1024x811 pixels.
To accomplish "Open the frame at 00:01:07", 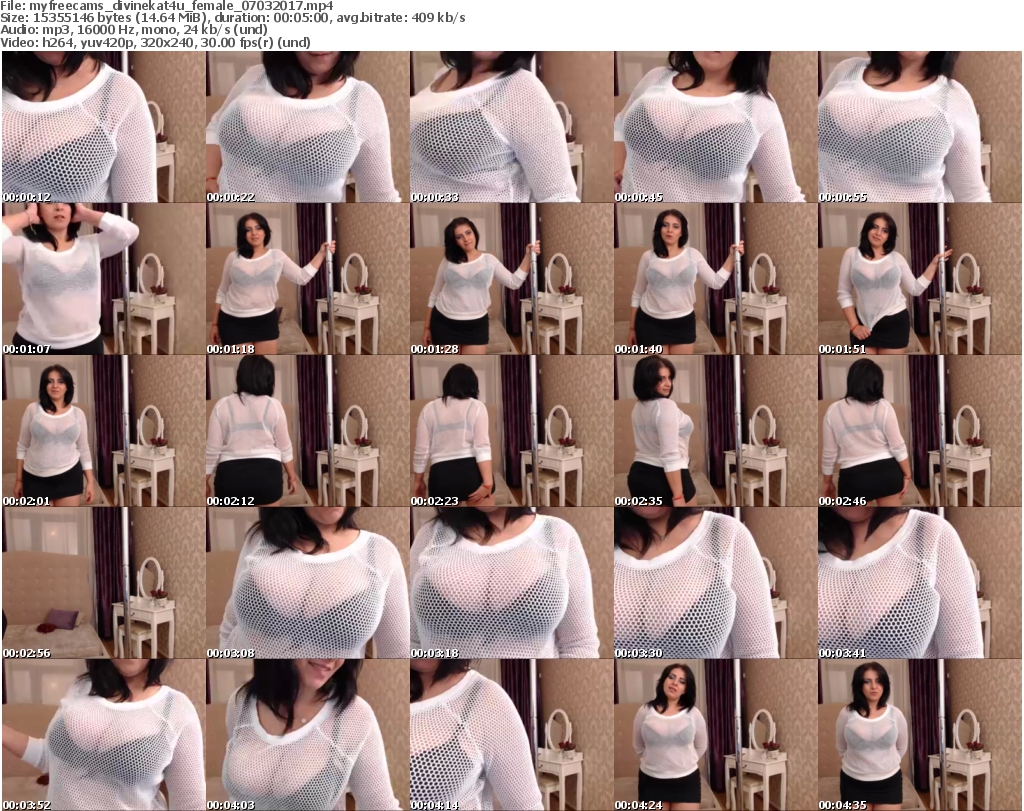I will pyautogui.click(x=103, y=279).
